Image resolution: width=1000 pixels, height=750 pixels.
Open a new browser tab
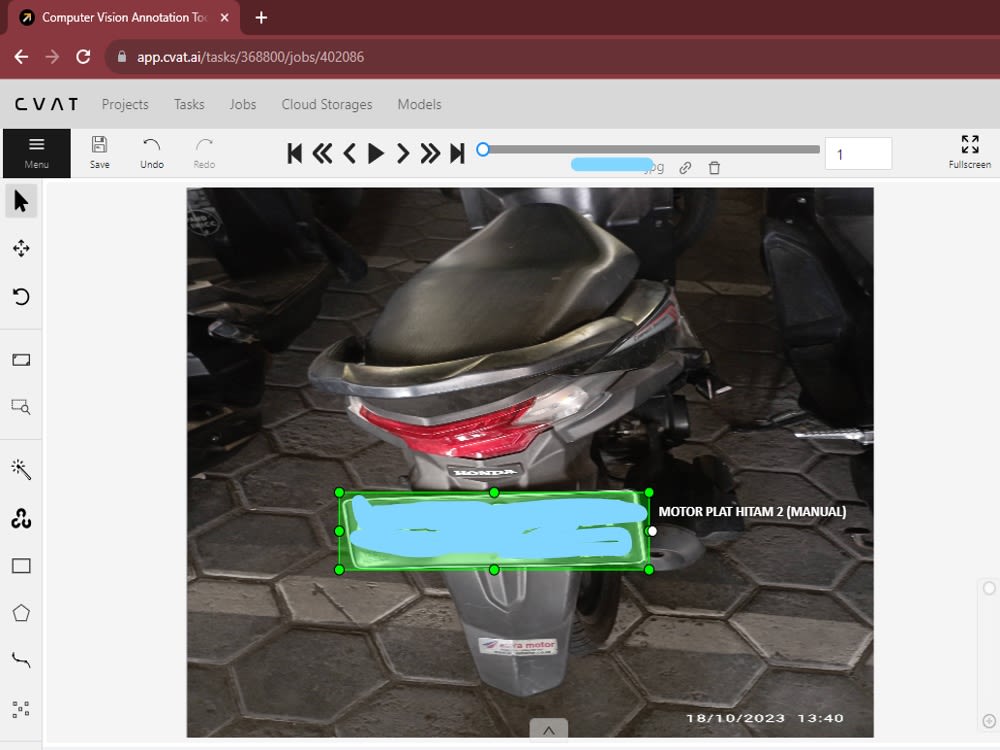[261, 18]
